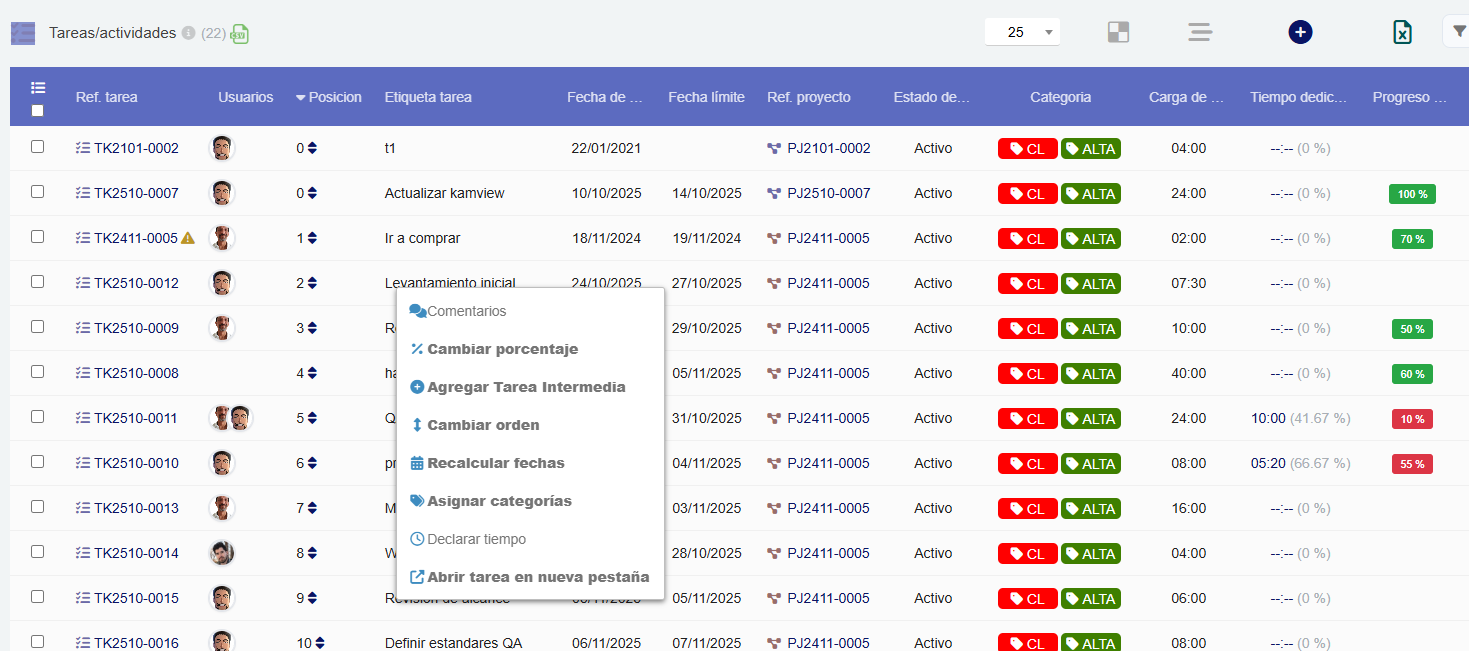Click the horizontal lines column settings icon
The image size is (1469, 651).
[x=1199, y=31]
